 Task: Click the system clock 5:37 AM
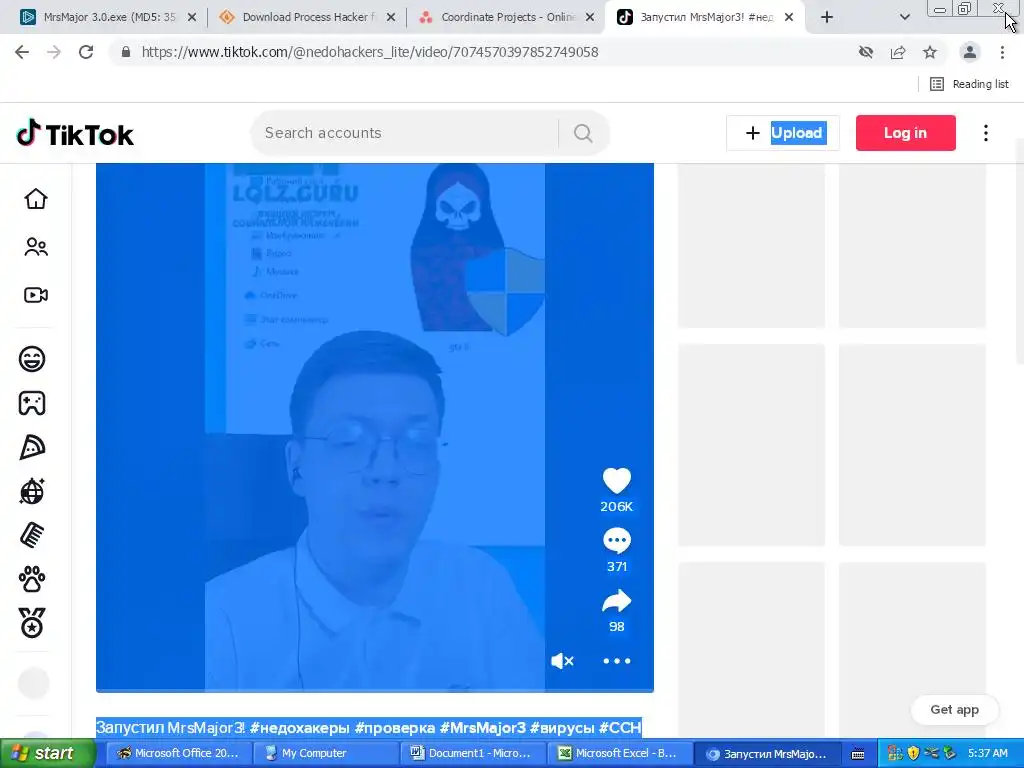coord(987,753)
